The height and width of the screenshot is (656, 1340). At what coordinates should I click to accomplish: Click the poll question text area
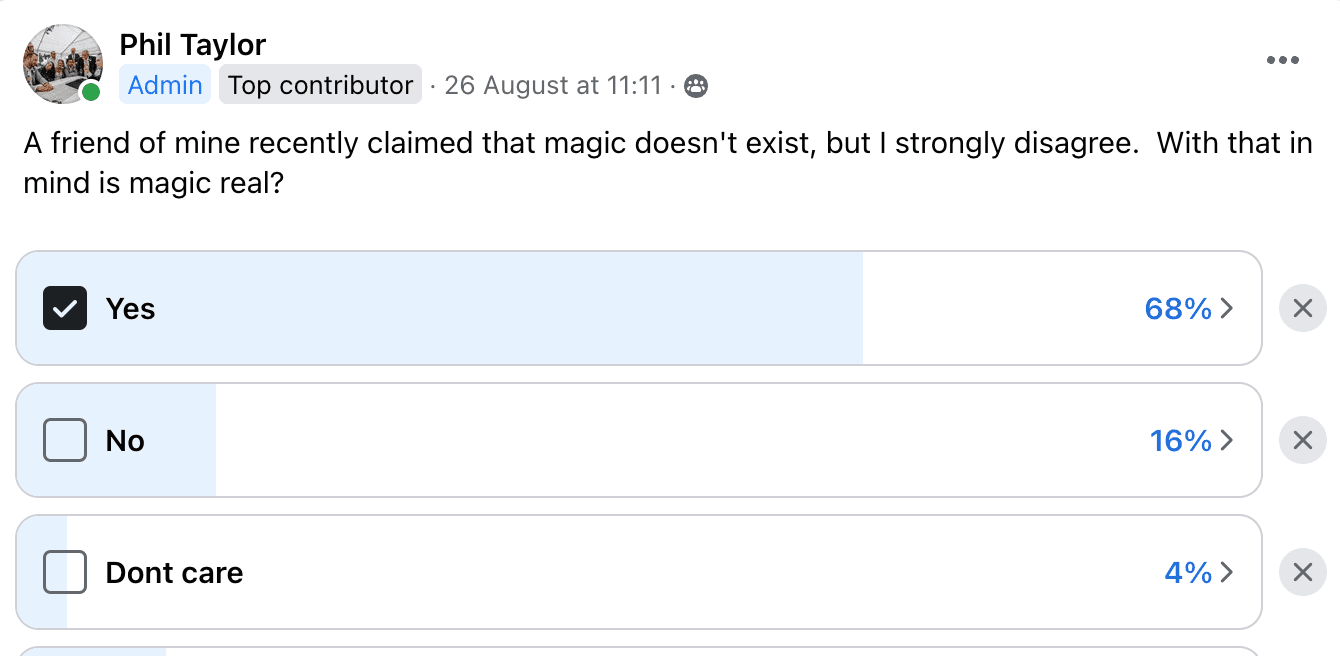500,162
